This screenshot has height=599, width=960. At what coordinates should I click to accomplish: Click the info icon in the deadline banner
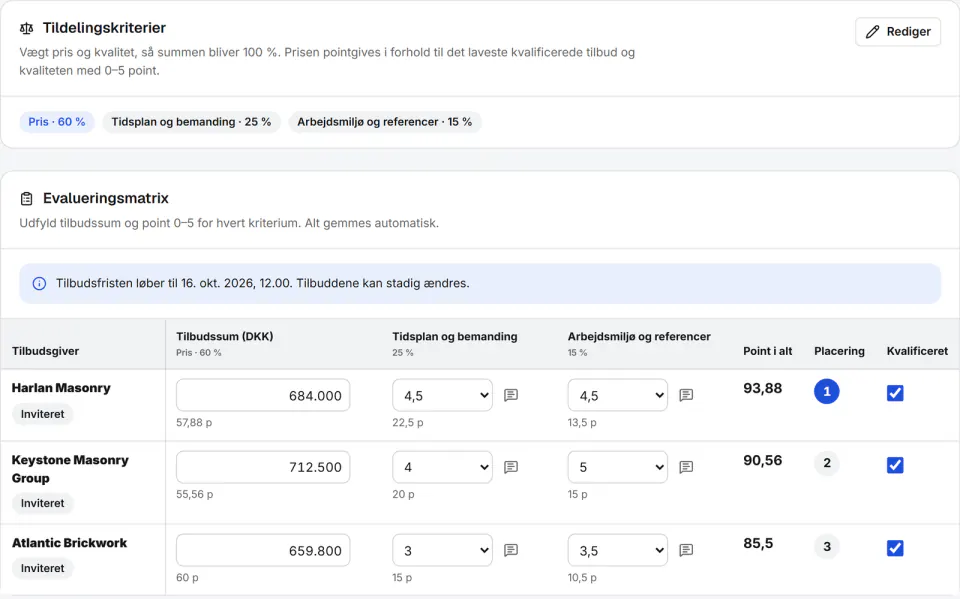(x=39, y=284)
